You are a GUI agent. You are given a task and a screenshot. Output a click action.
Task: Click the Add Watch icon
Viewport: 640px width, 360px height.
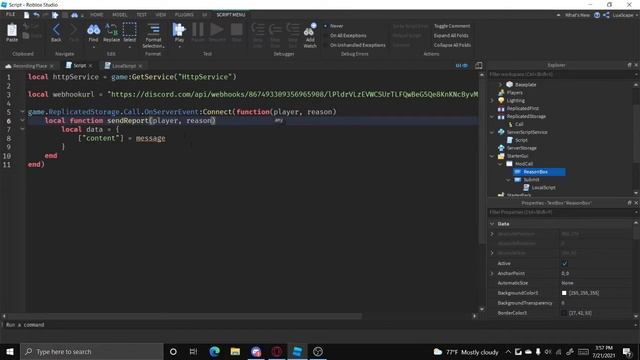point(310,30)
